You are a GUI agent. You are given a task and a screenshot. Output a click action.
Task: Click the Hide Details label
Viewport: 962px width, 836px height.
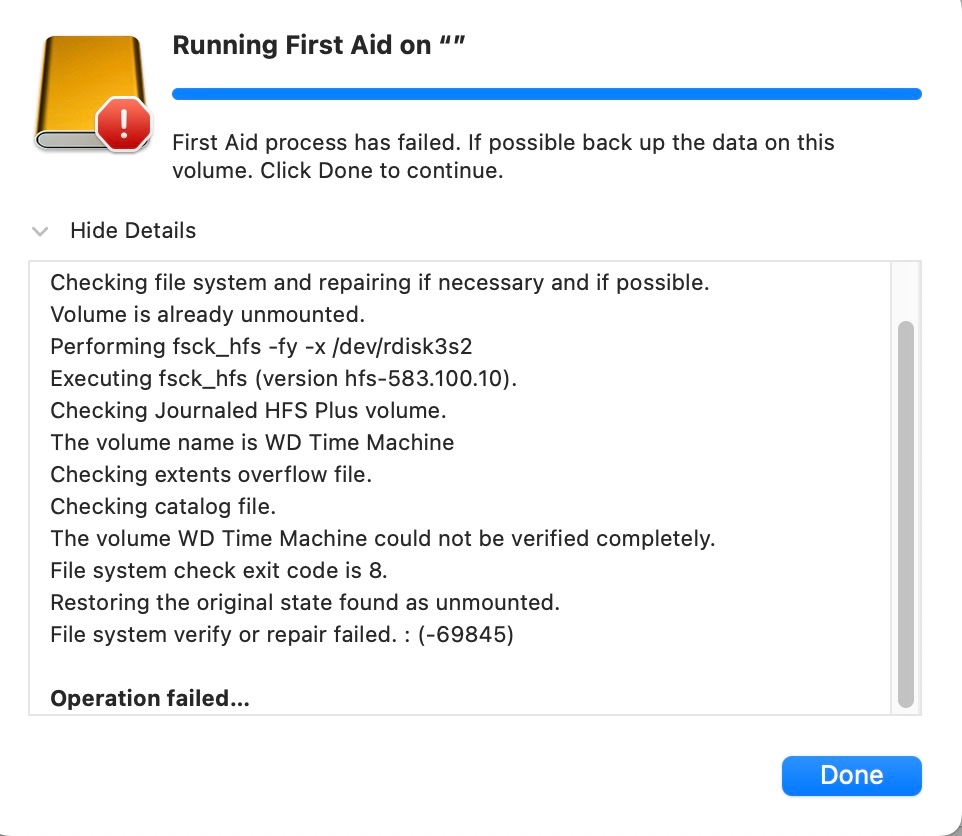pos(133,231)
